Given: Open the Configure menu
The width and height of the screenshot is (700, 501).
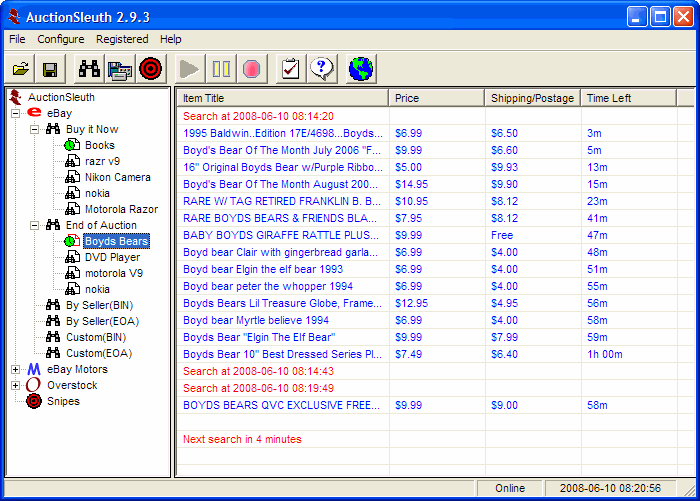Looking at the screenshot, I should tap(61, 39).
